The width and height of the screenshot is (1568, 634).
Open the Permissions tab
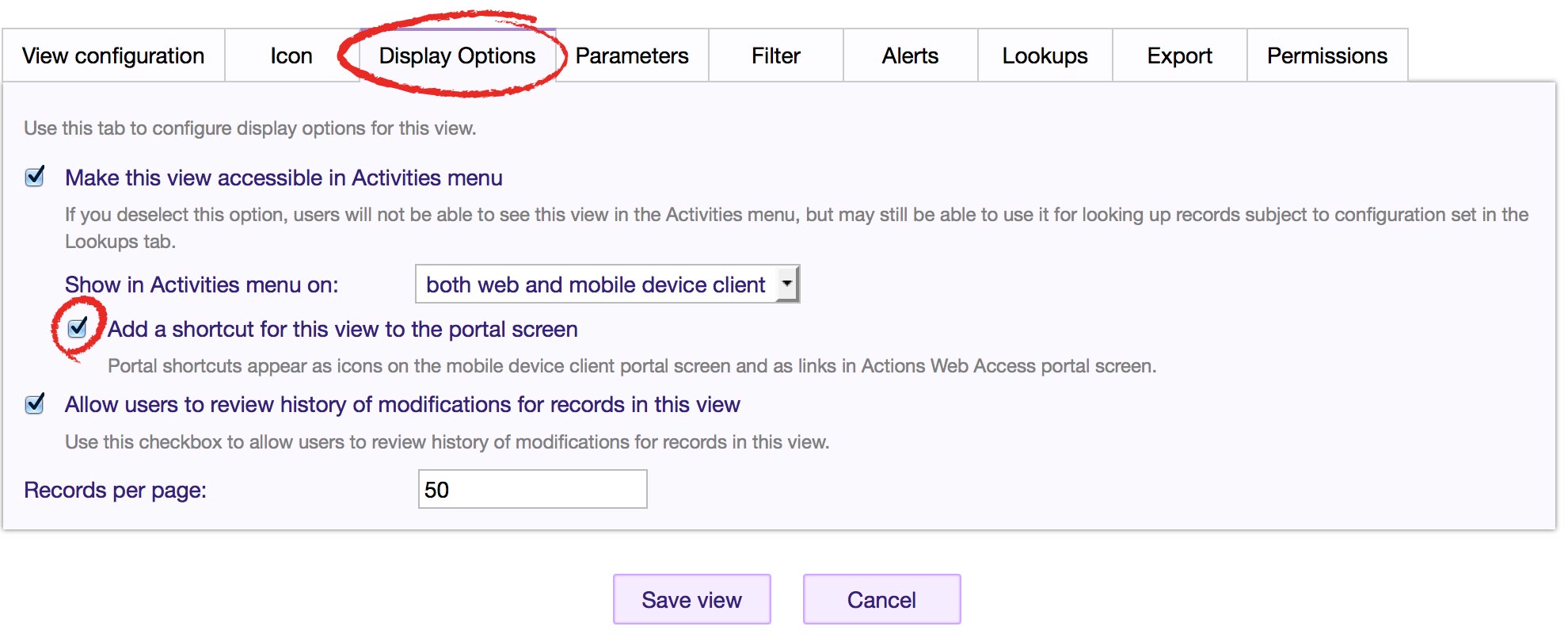(x=1327, y=55)
